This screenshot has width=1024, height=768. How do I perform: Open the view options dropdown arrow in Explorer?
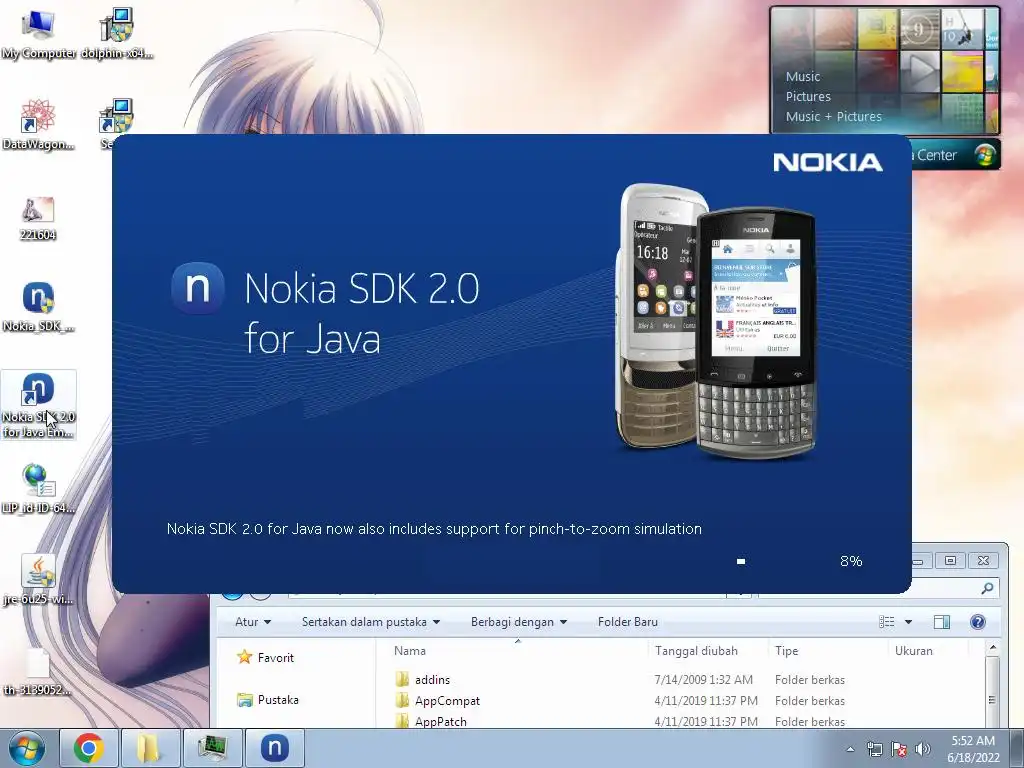pos(908,622)
